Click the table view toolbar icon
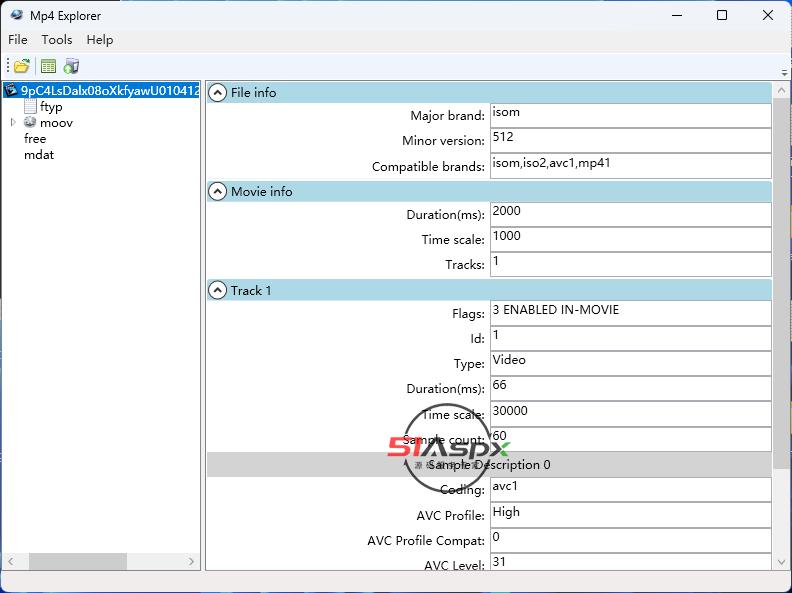Viewport: 792px width, 593px height. click(48, 66)
